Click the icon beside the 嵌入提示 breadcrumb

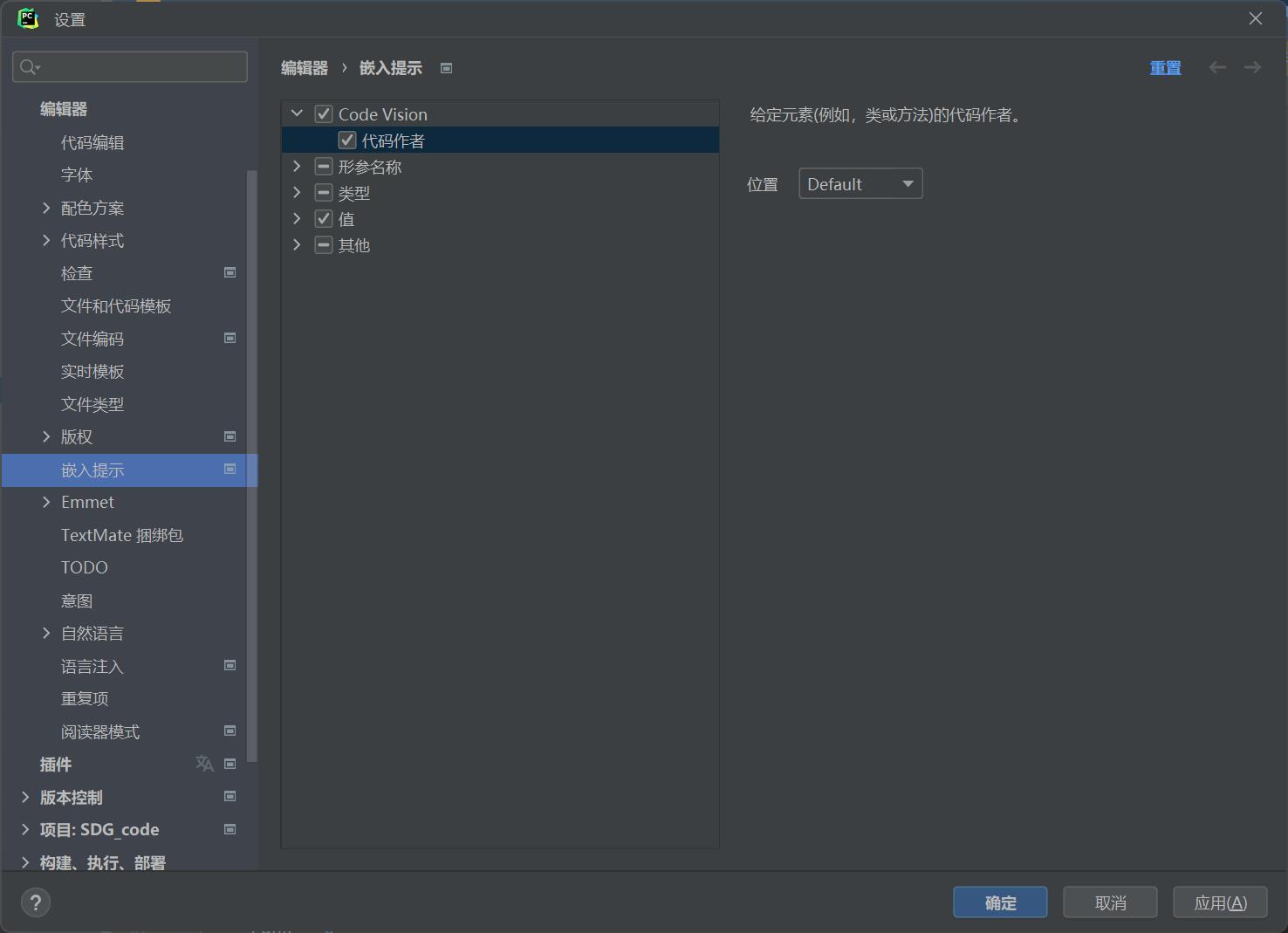(x=446, y=67)
